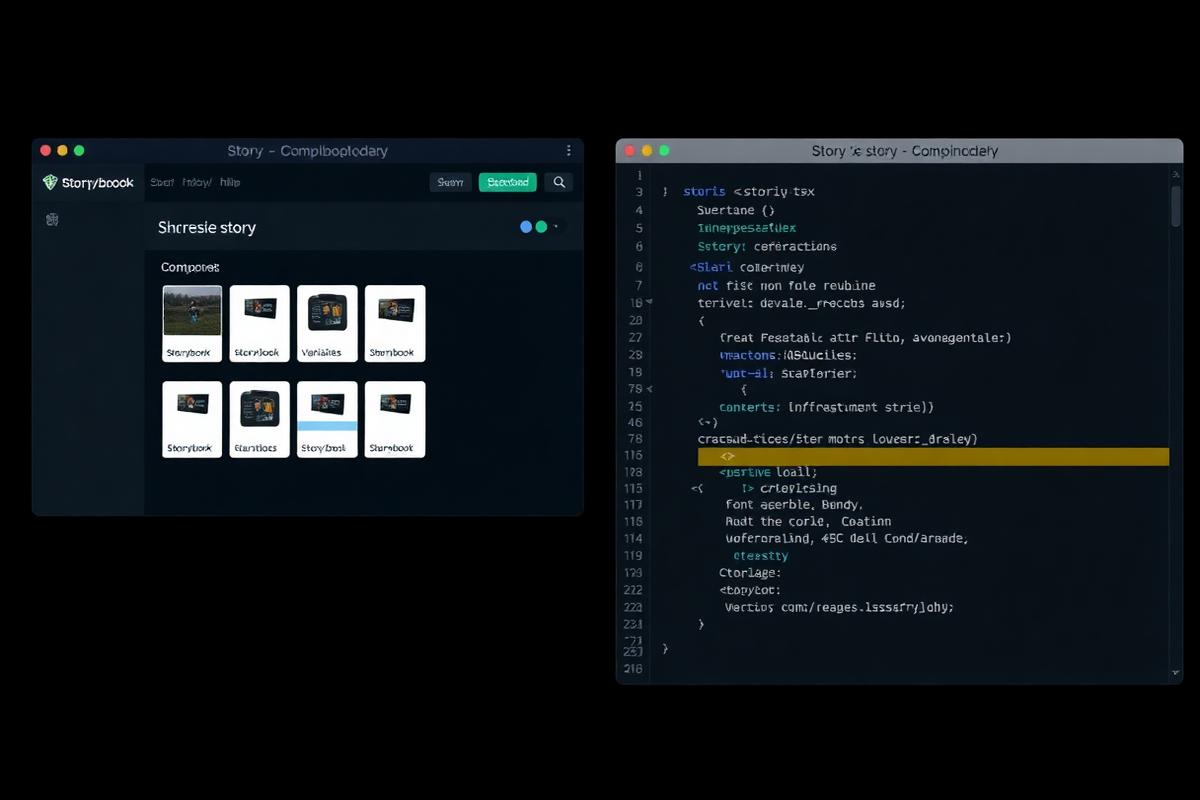Select the blue dot swatch

[526, 227]
